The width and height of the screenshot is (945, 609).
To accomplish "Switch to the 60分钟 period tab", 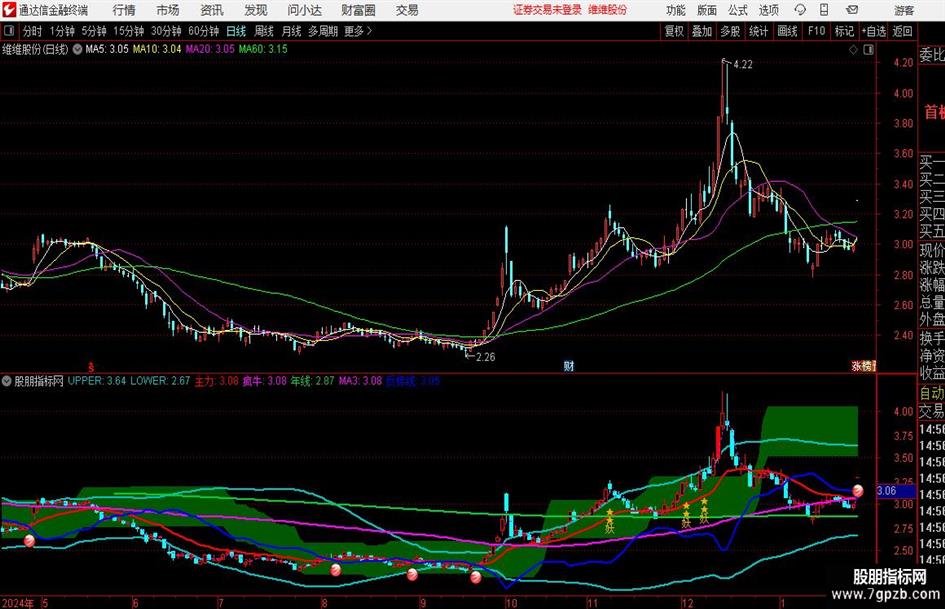I will point(204,31).
